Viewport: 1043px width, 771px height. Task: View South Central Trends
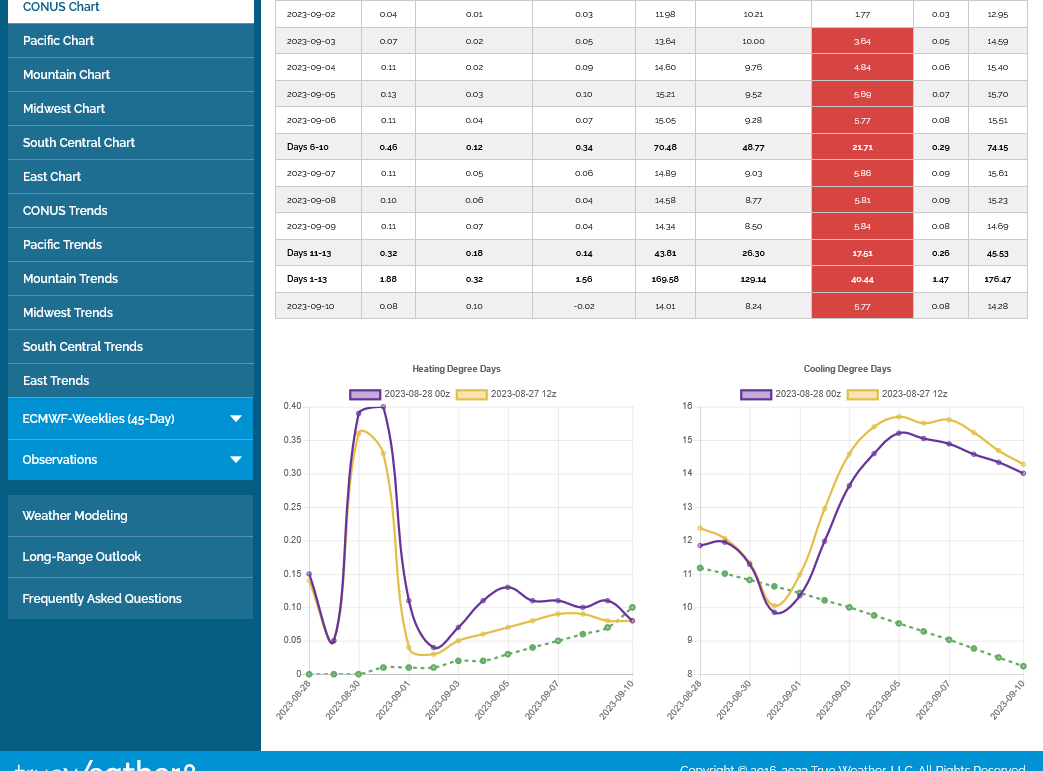coord(131,346)
